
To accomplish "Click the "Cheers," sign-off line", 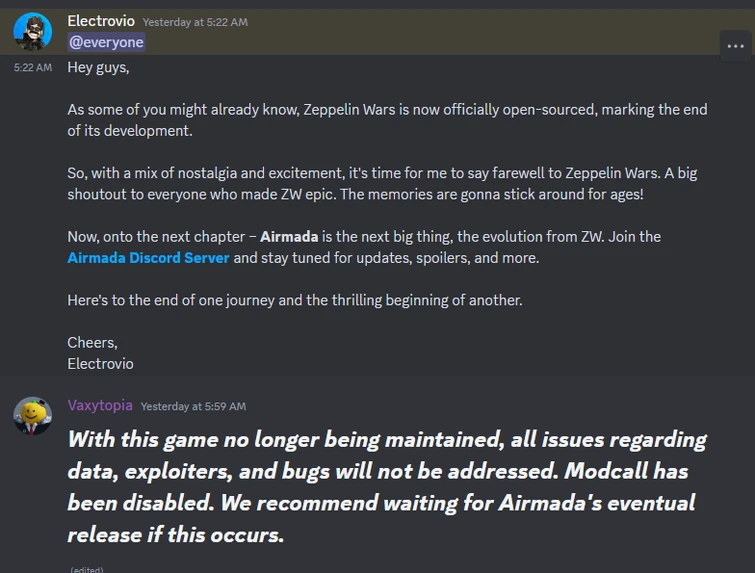I will click(x=92, y=342).
